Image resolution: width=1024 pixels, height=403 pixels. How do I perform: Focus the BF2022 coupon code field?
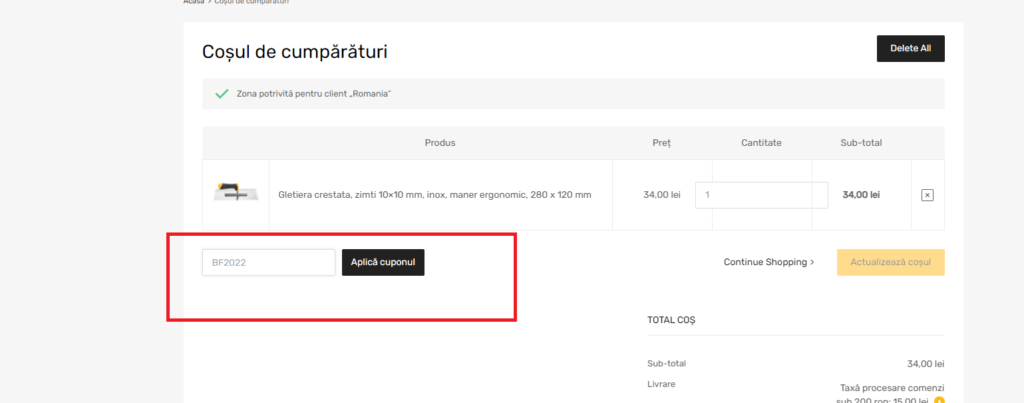point(268,262)
